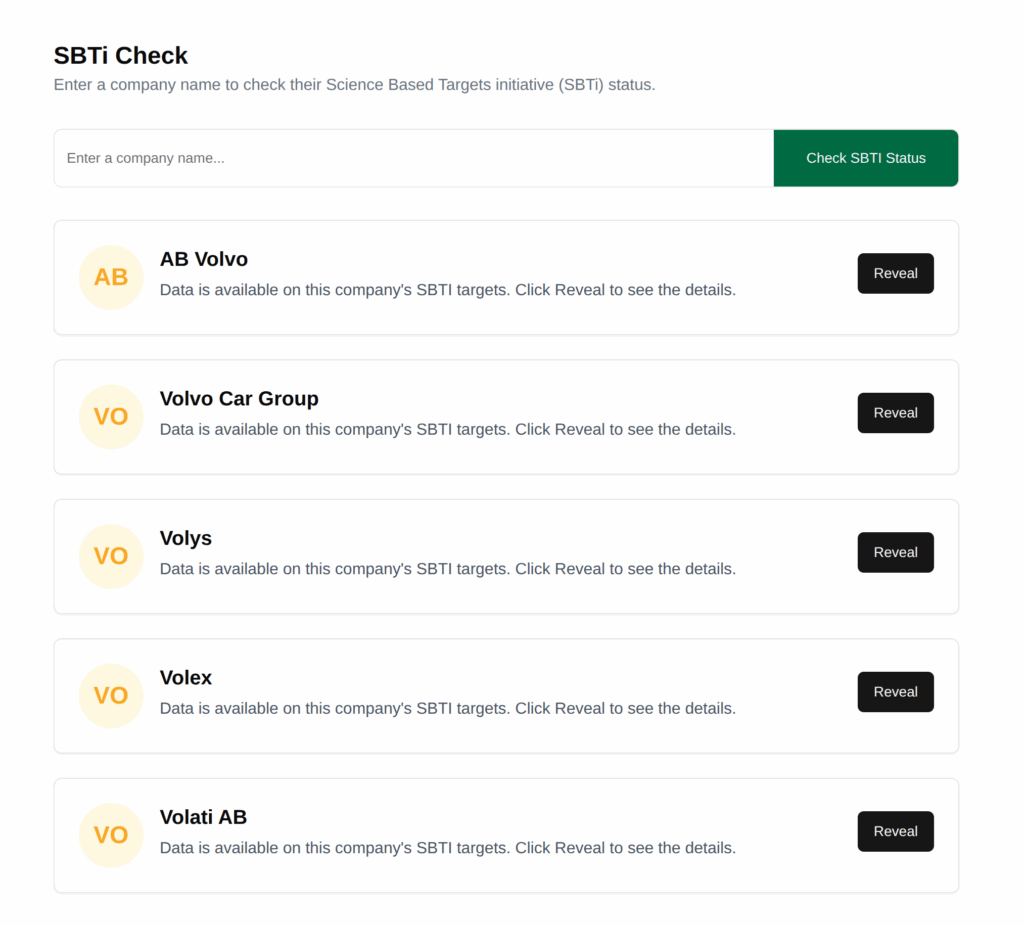1024x926 pixels.
Task: Click the AB Volvo company name text
Action: [x=203, y=259]
